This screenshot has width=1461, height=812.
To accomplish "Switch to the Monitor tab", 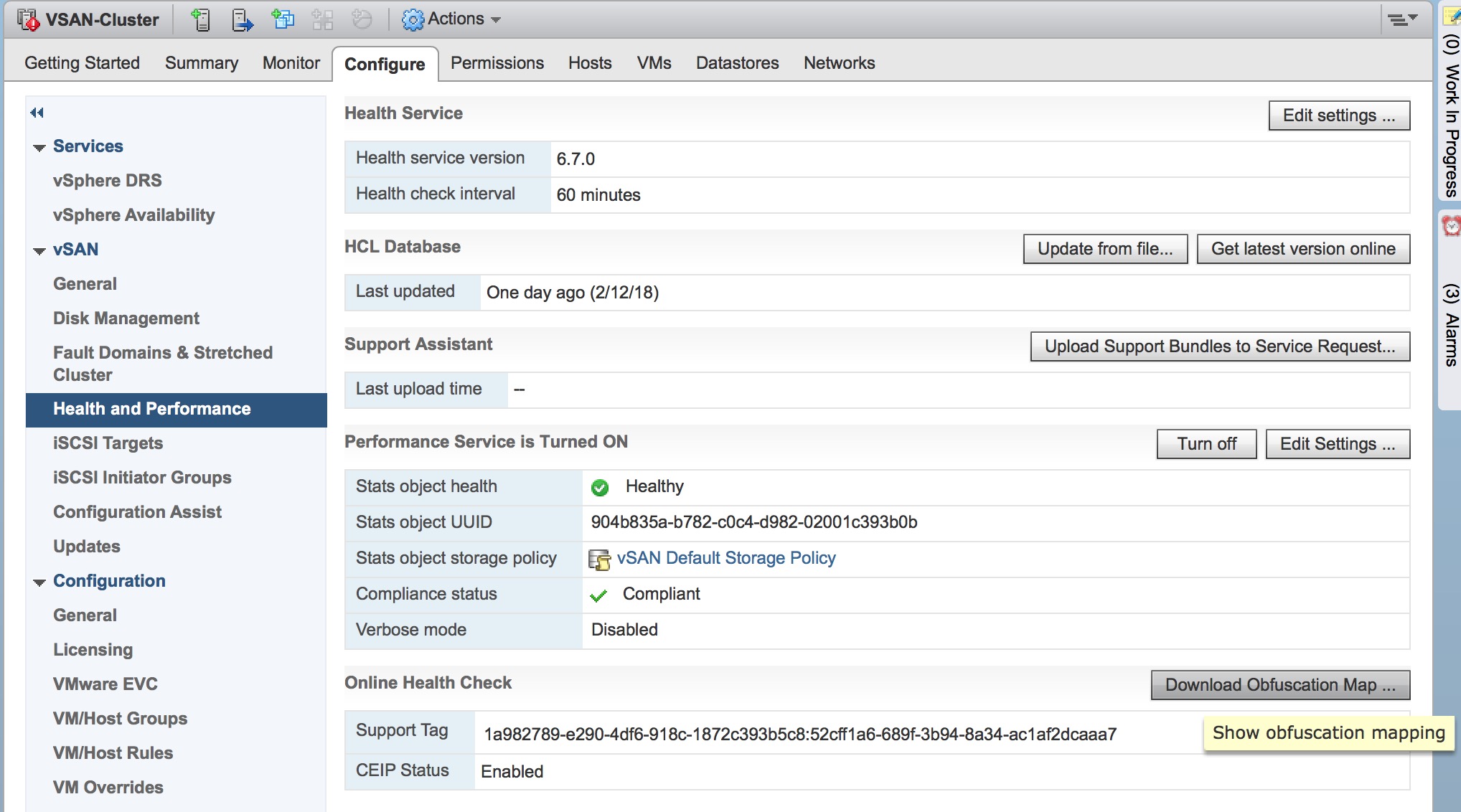I will click(291, 63).
